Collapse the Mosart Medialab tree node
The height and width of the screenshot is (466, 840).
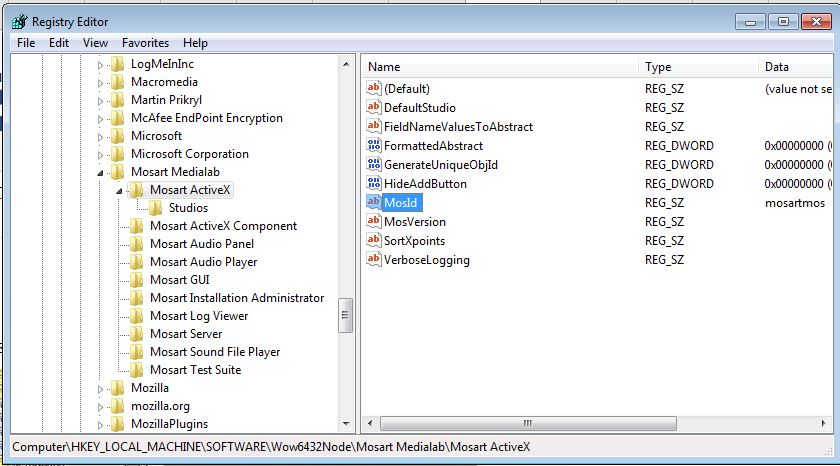[101, 172]
